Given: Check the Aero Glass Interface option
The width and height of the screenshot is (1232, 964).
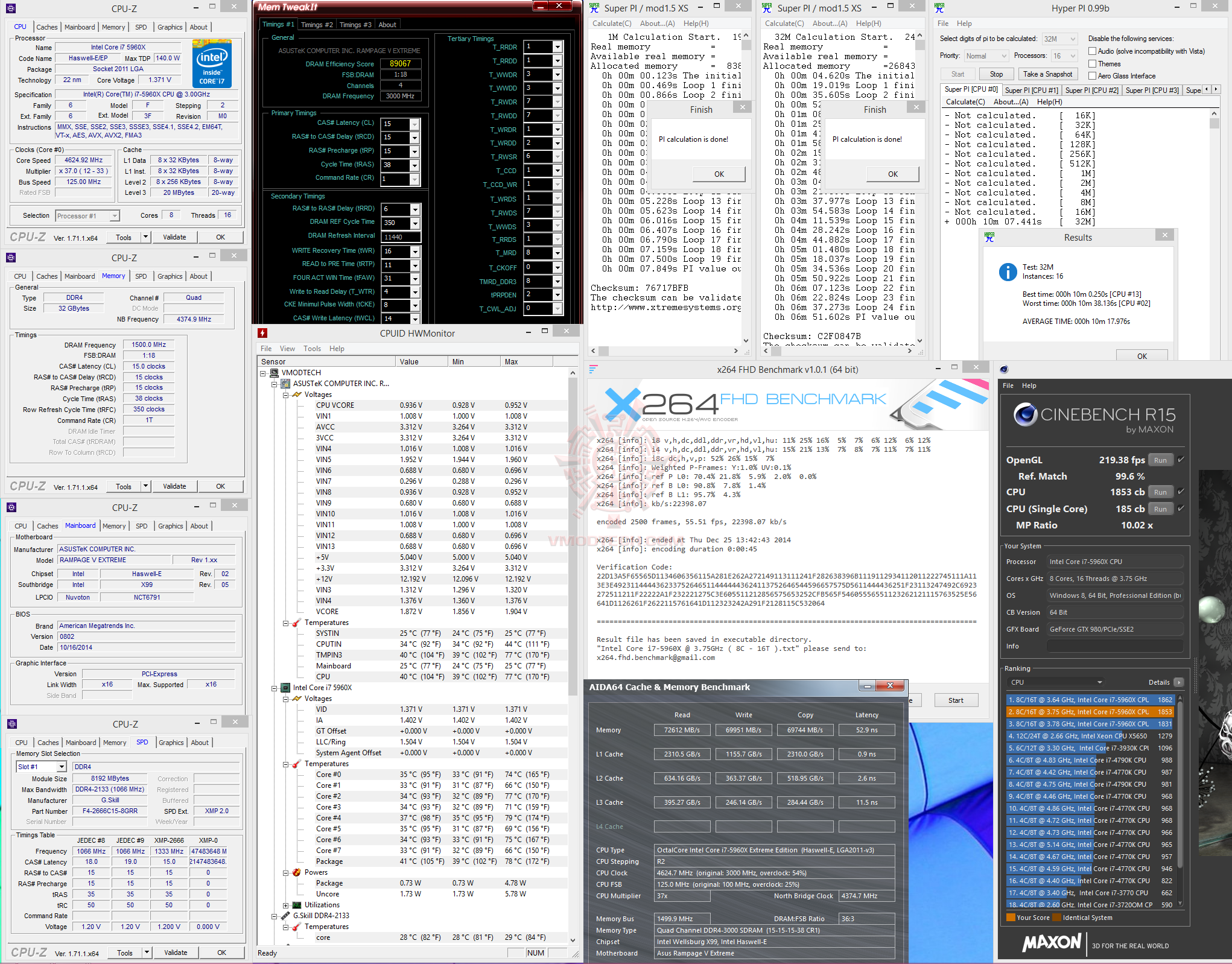Looking at the screenshot, I should click(x=1092, y=75).
